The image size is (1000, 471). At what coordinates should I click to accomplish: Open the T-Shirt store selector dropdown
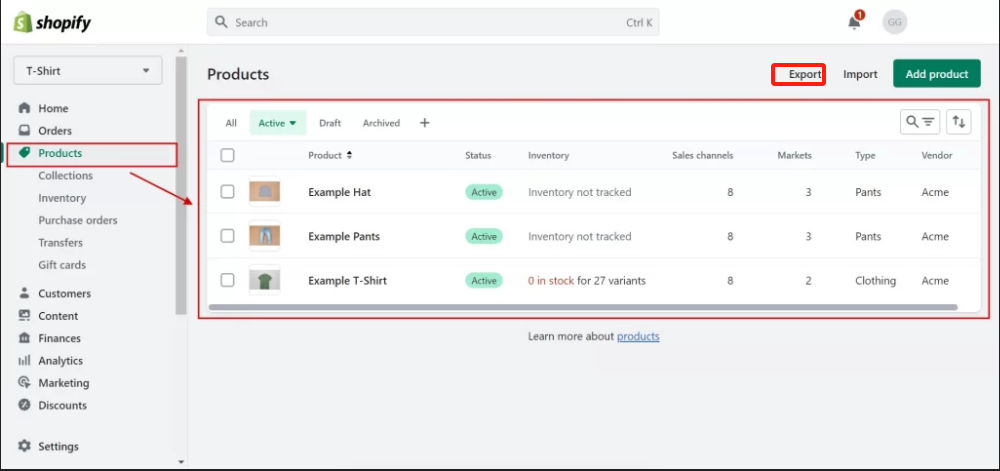pos(88,71)
